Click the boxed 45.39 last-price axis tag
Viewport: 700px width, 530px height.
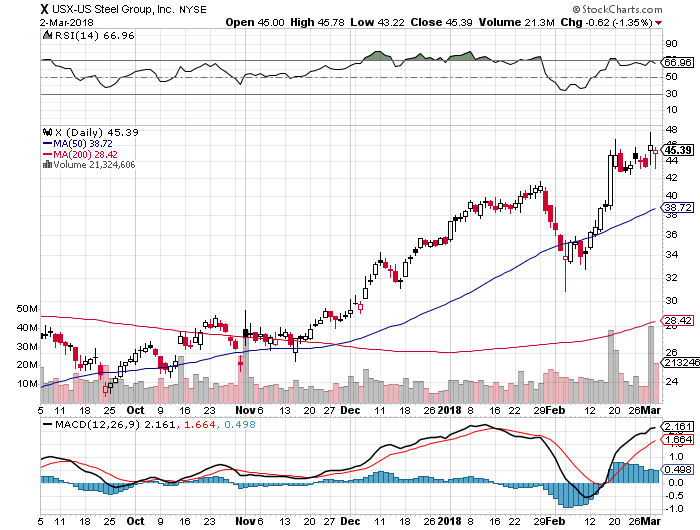678,150
